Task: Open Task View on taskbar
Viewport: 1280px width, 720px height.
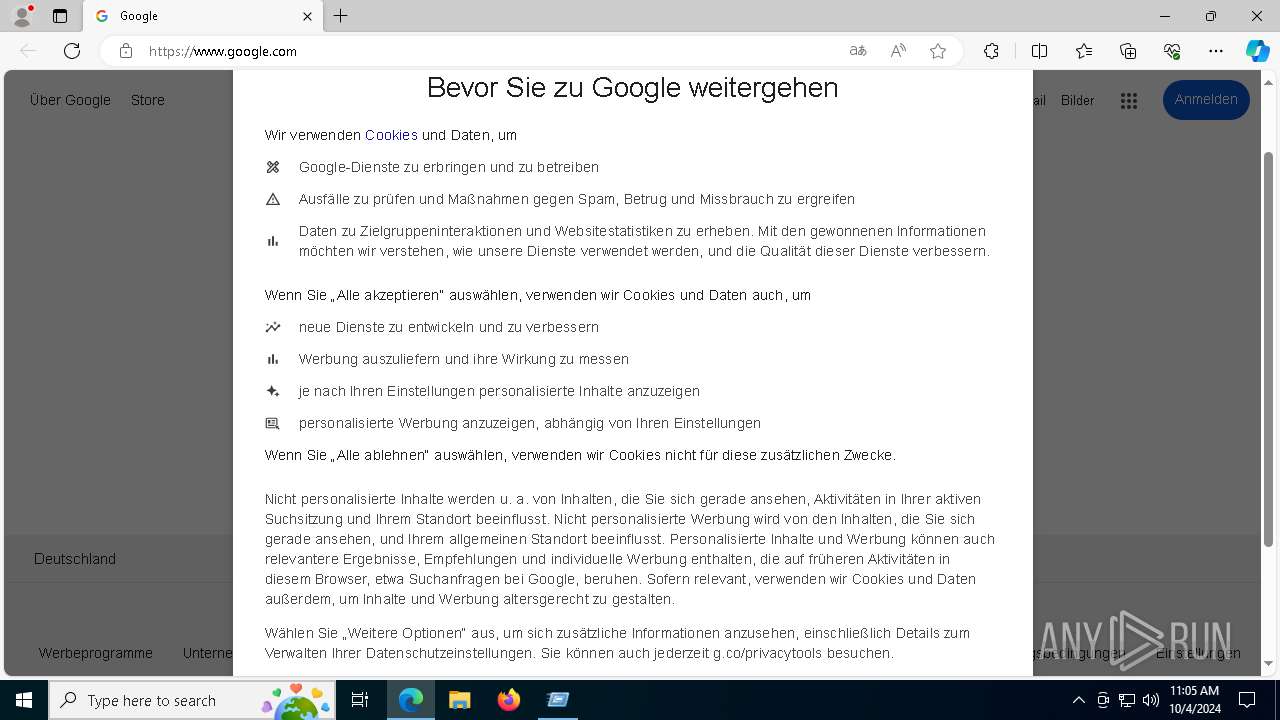Action: (x=360, y=700)
